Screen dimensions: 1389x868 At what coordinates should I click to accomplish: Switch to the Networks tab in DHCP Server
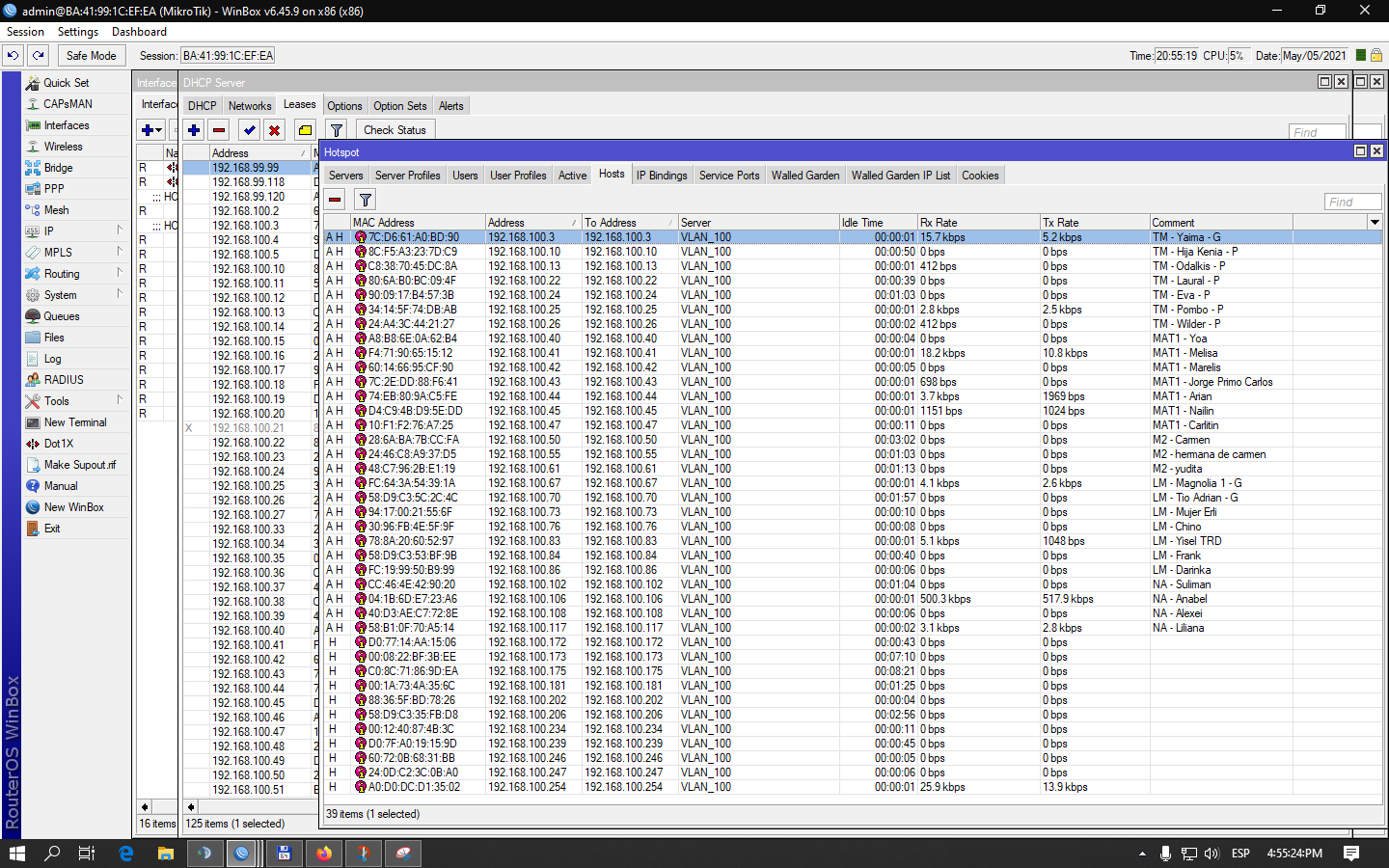(250, 106)
